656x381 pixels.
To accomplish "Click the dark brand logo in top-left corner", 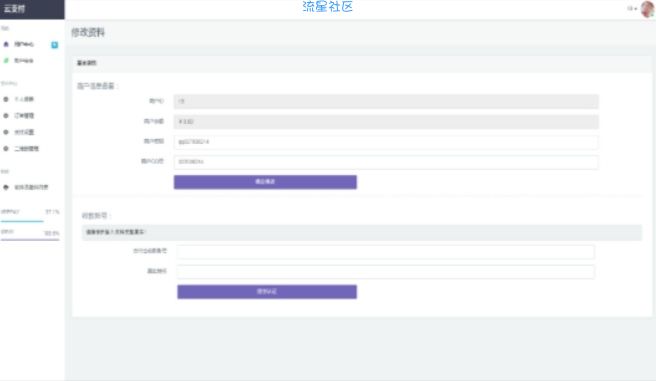I will [32, 9].
